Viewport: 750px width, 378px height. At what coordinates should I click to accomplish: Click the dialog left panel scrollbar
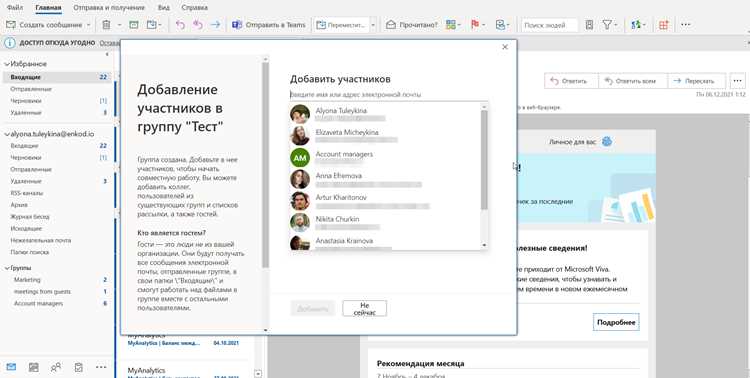265,165
